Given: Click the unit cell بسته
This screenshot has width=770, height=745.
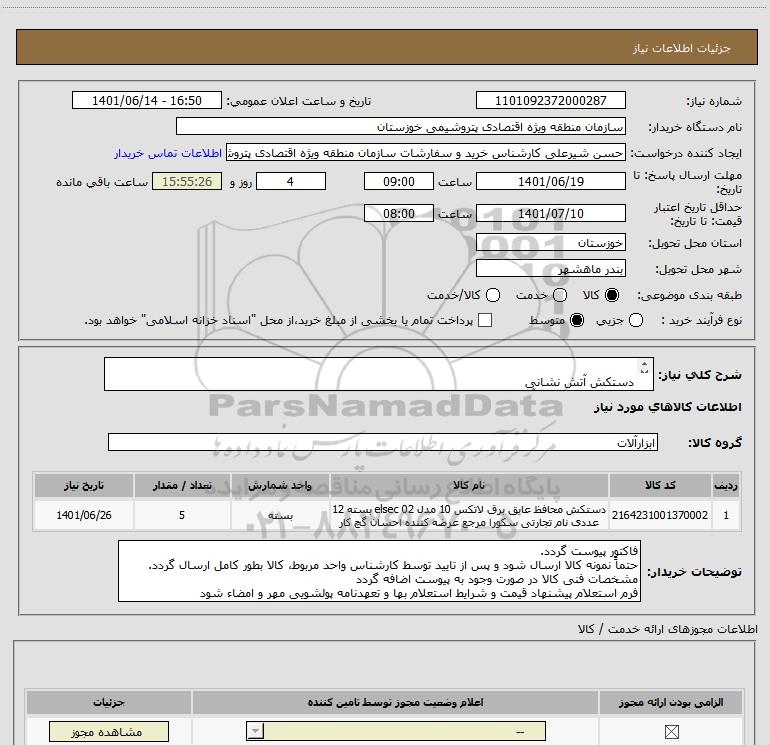Looking at the screenshot, I should (x=280, y=515).
